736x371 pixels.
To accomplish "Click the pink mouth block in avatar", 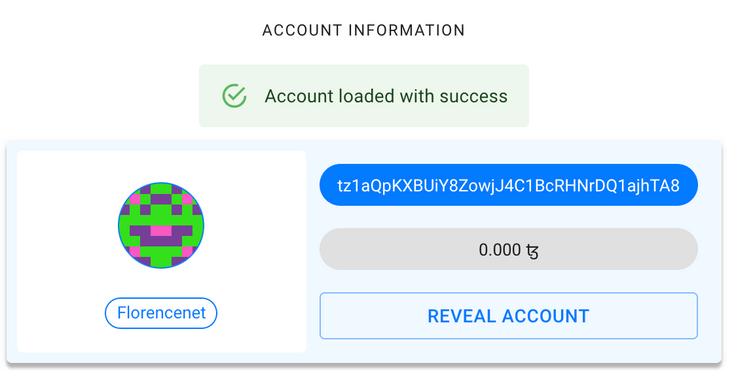I will tap(161, 231).
